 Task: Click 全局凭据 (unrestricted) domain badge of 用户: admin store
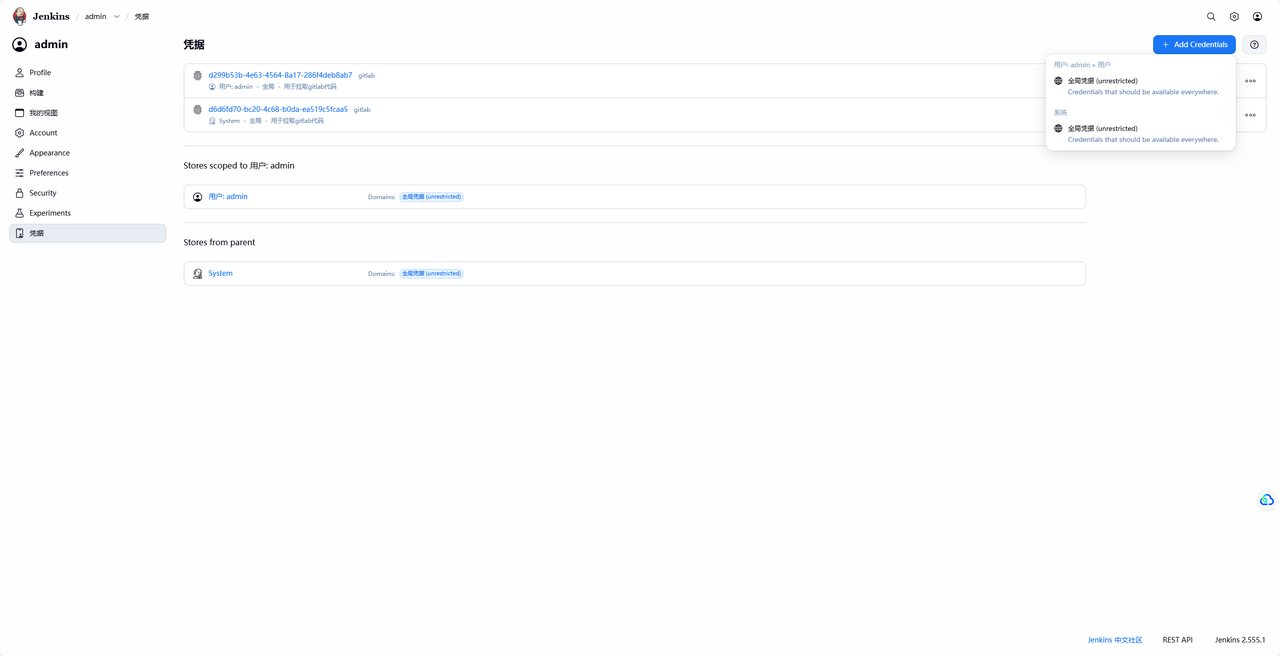pyautogui.click(x=432, y=197)
